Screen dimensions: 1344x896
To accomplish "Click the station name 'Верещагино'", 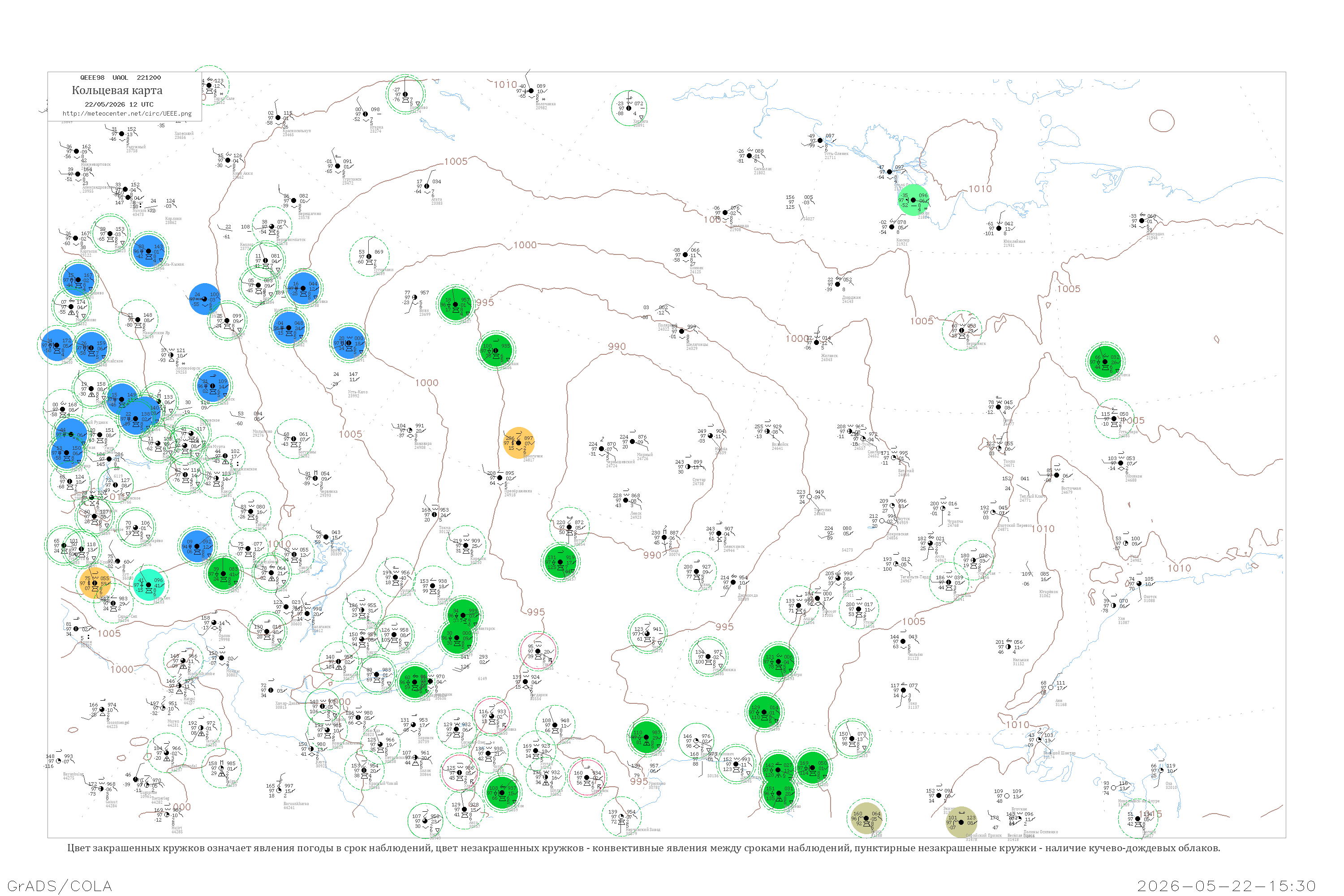I will (x=310, y=214).
